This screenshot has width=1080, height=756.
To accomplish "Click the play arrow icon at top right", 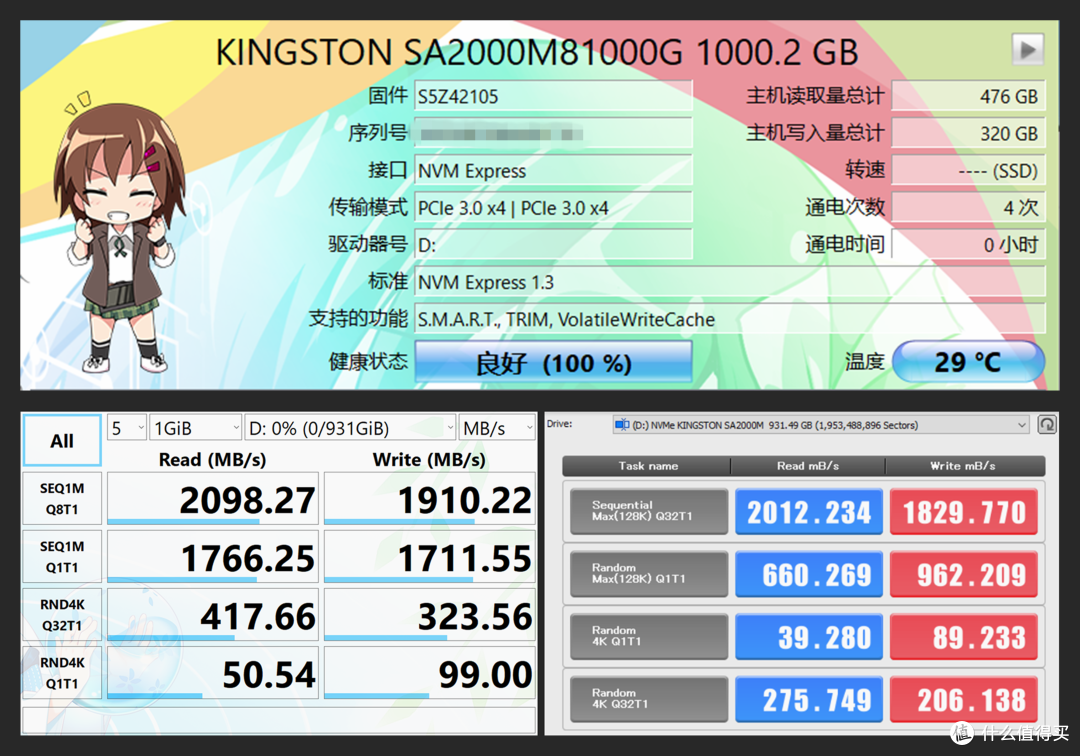I will pos(1028,48).
